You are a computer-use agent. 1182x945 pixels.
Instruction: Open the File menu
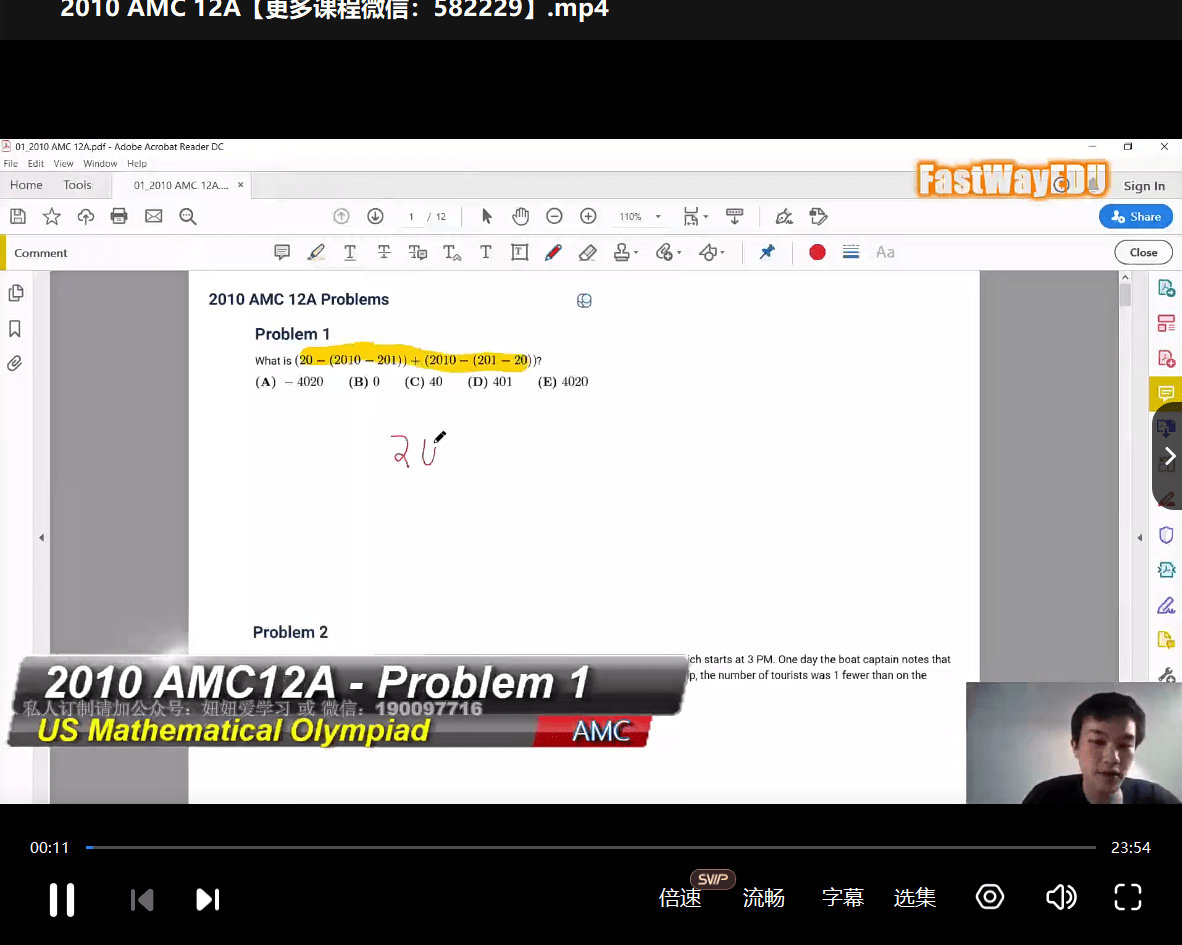11,164
